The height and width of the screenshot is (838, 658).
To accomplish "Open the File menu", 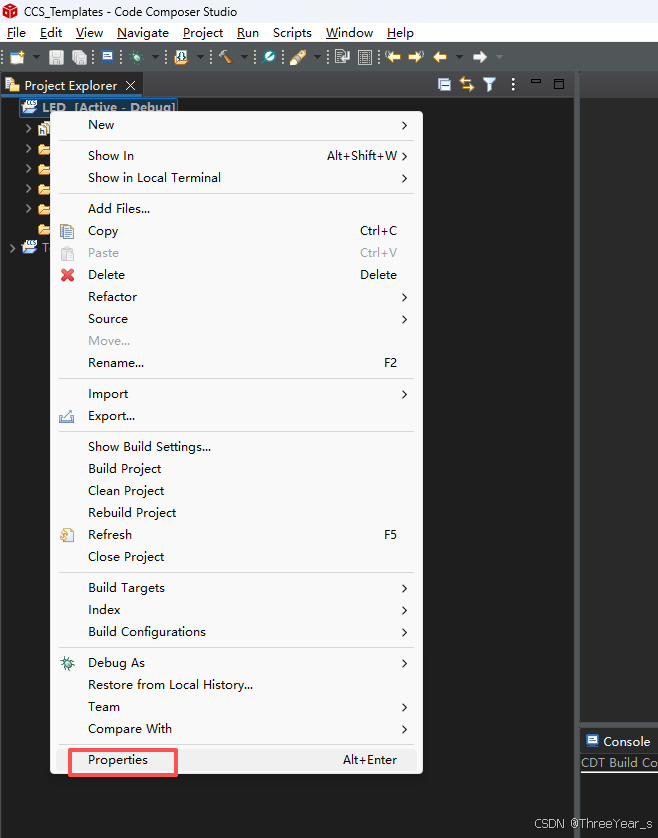I will point(16,33).
